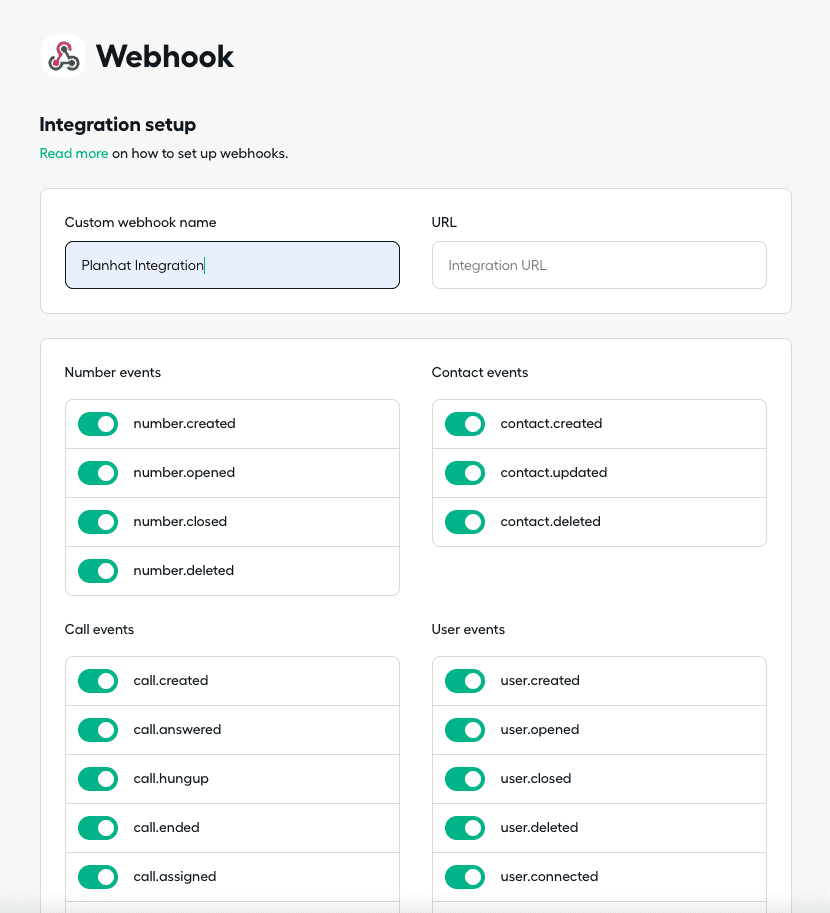The height and width of the screenshot is (913, 830).
Task: Switch off contact.deleted toggle
Action: (x=465, y=522)
